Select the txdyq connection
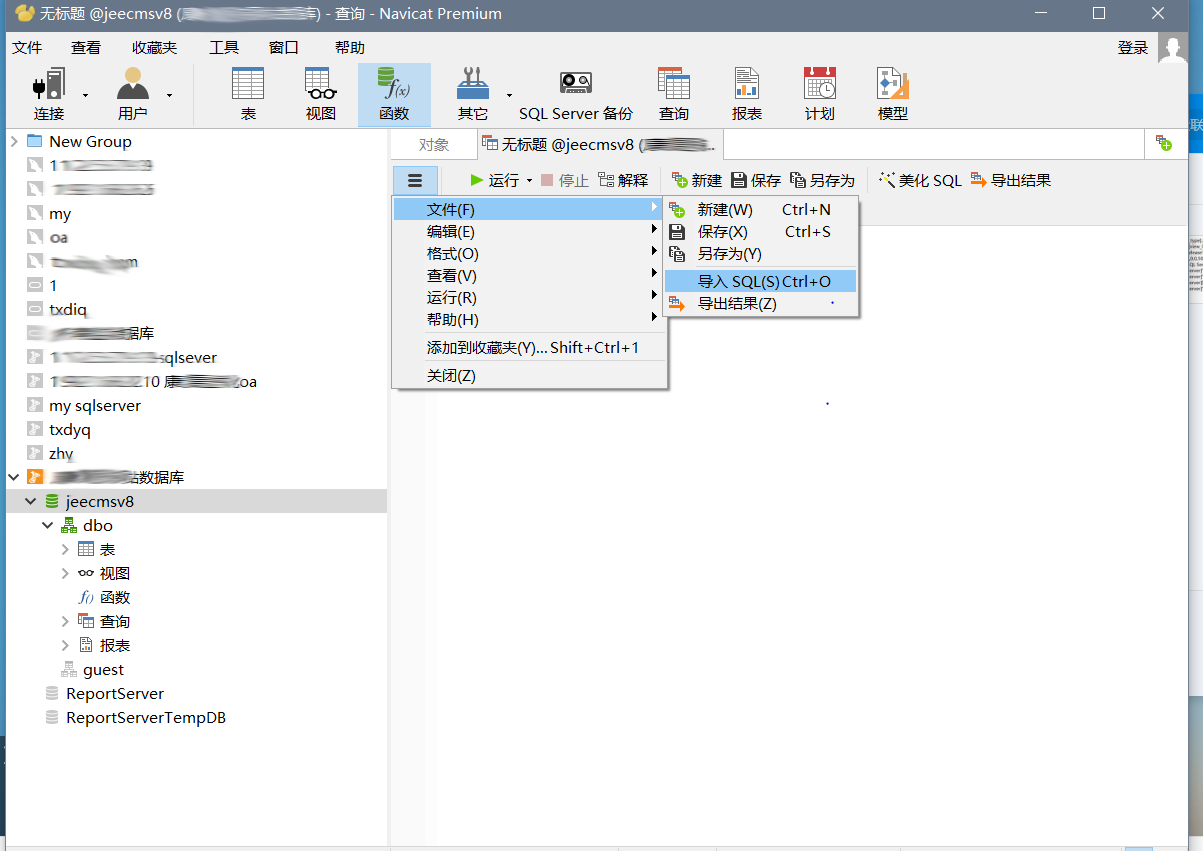Viewport: 1203px width, 851px height. [x=70, y=429]
